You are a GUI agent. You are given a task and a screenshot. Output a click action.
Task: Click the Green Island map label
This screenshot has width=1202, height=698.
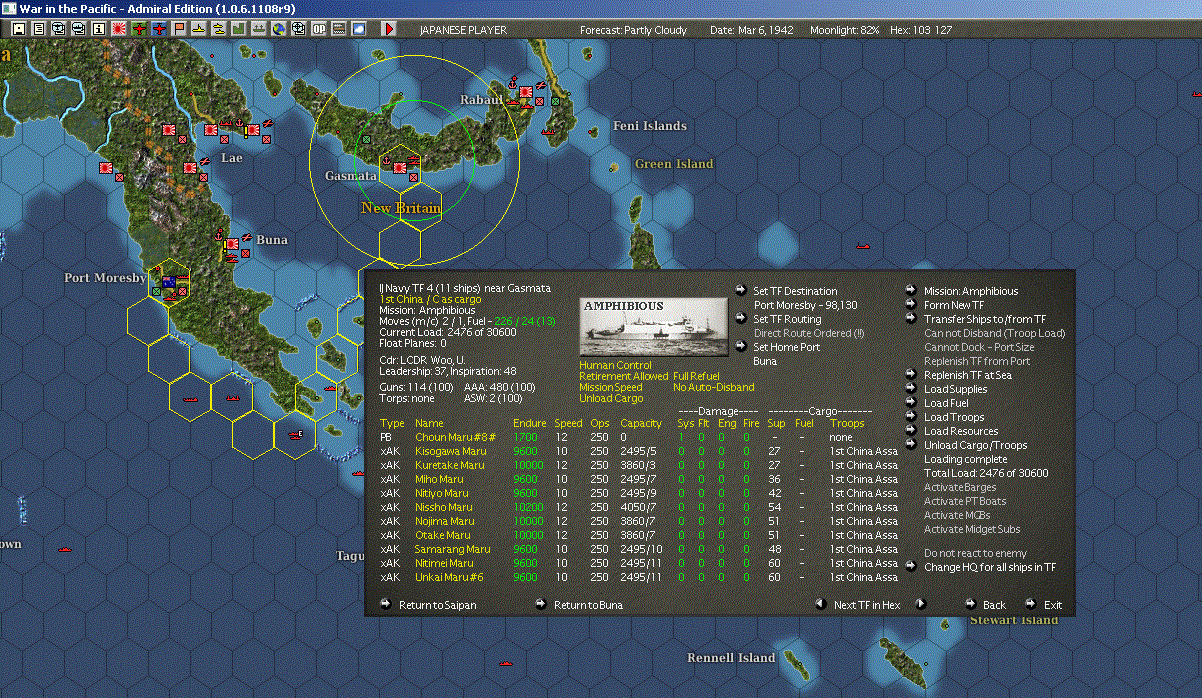674,164
